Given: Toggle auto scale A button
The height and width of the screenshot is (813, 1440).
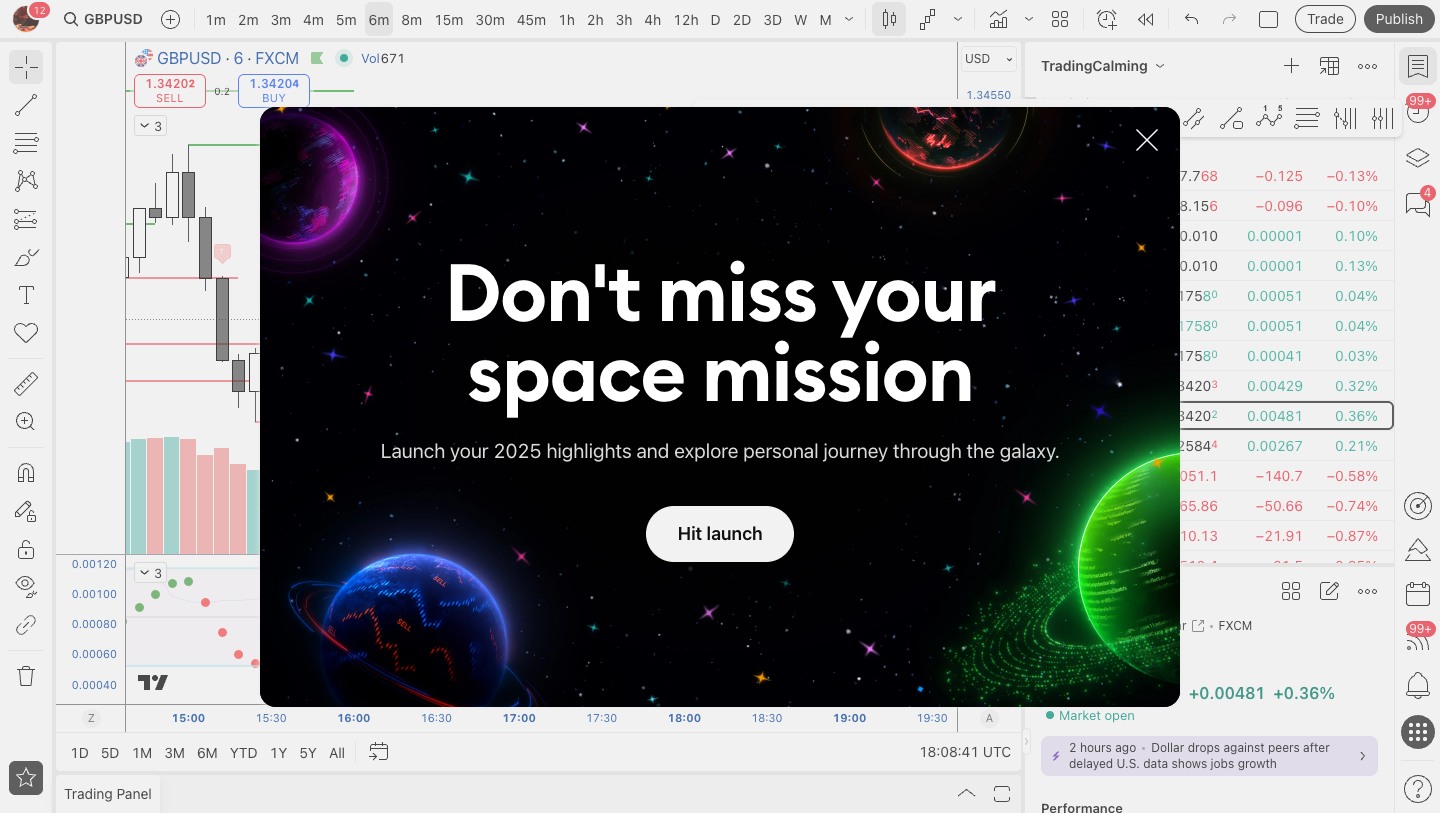Looking at the screenshot, I should (990, 718).
